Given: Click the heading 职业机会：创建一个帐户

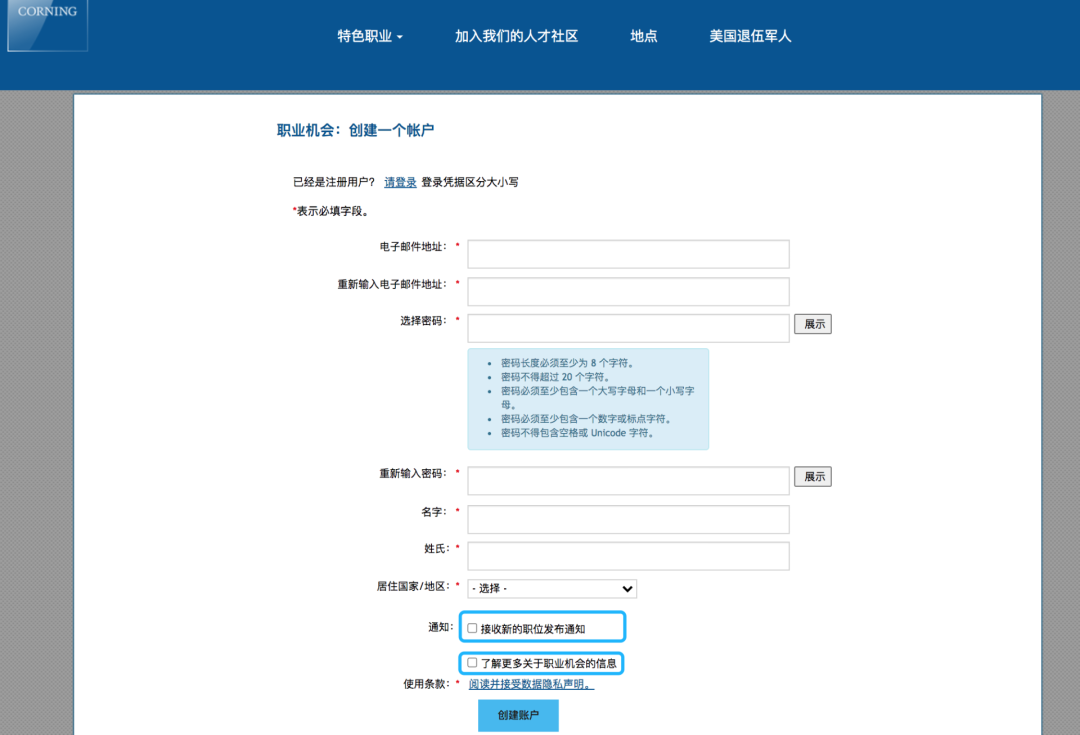Looking at the screenshot, I should [355, 130].
